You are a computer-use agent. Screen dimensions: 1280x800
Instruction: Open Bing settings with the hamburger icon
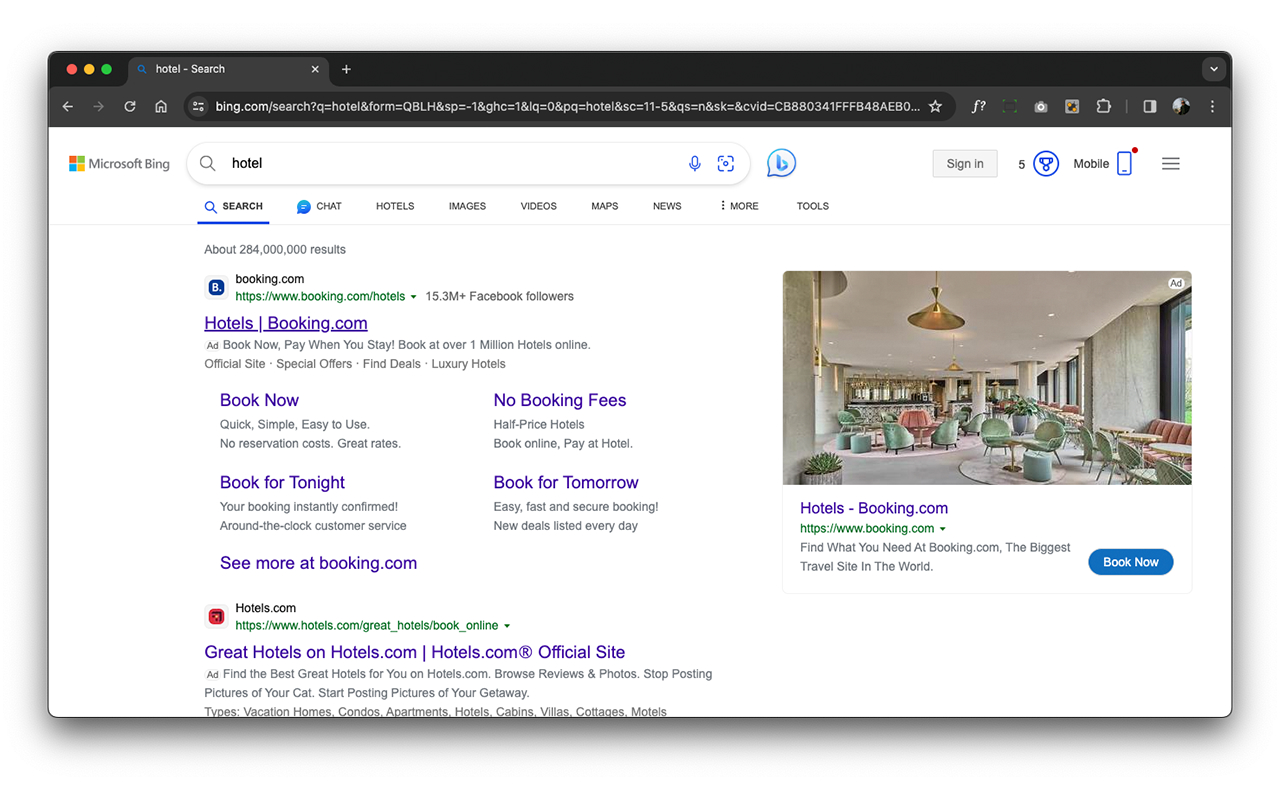pyautogui.click(x=1170, y=163)
